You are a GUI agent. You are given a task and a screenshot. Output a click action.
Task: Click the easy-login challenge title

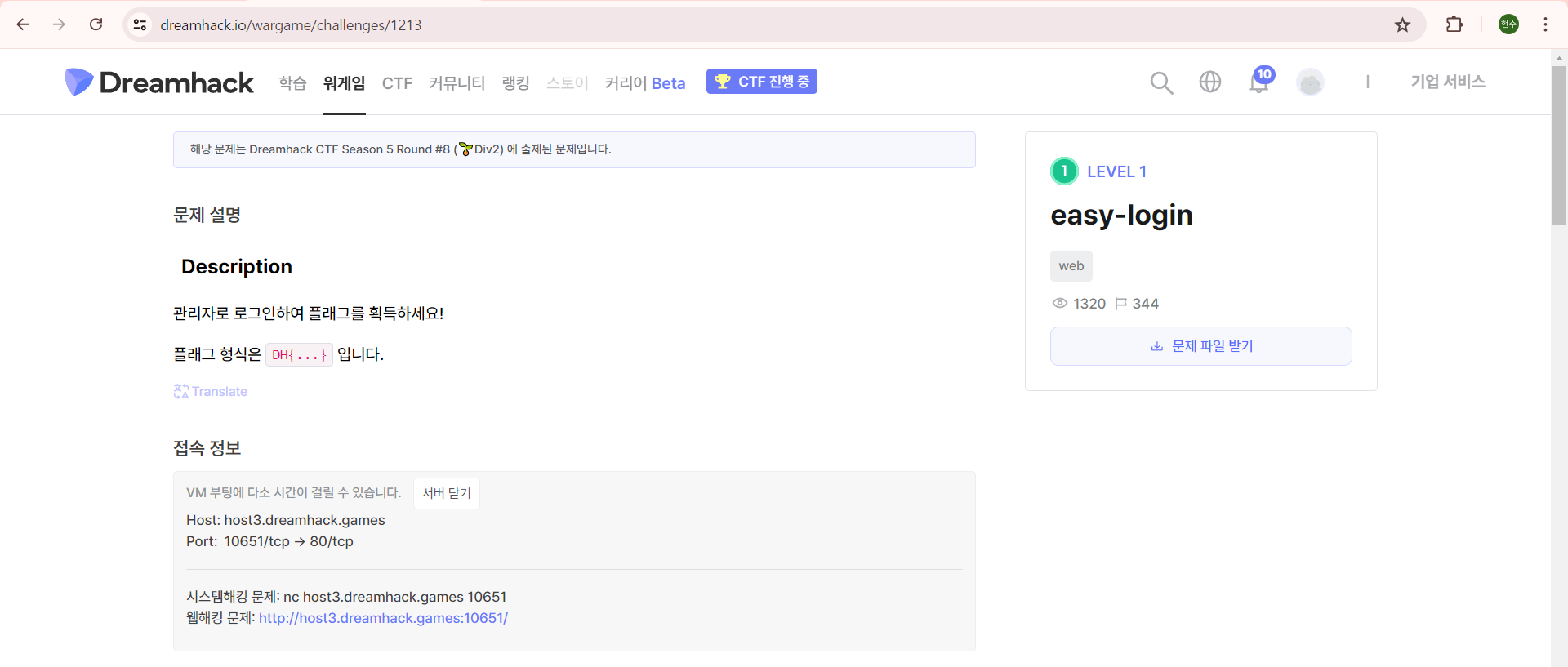(1121, 215)
